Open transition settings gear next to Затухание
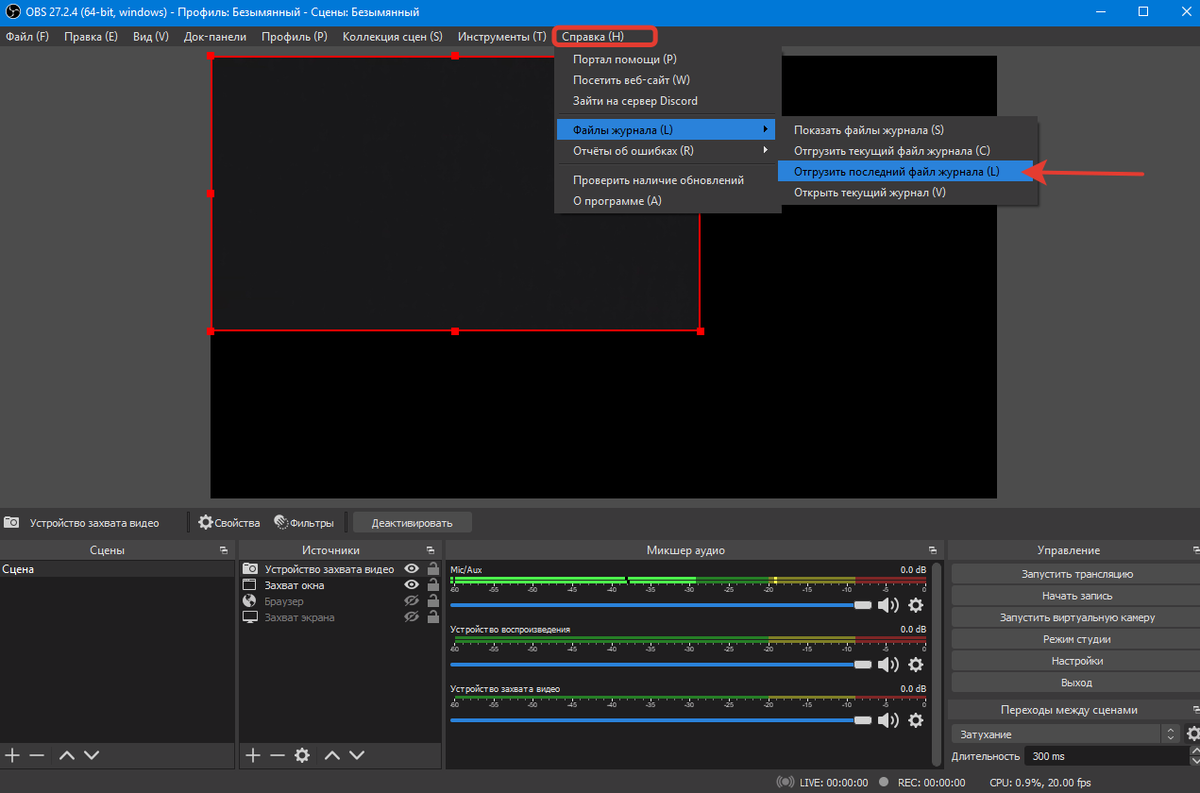Viewport: 1200px width, 793px height. click(1192, 733)
